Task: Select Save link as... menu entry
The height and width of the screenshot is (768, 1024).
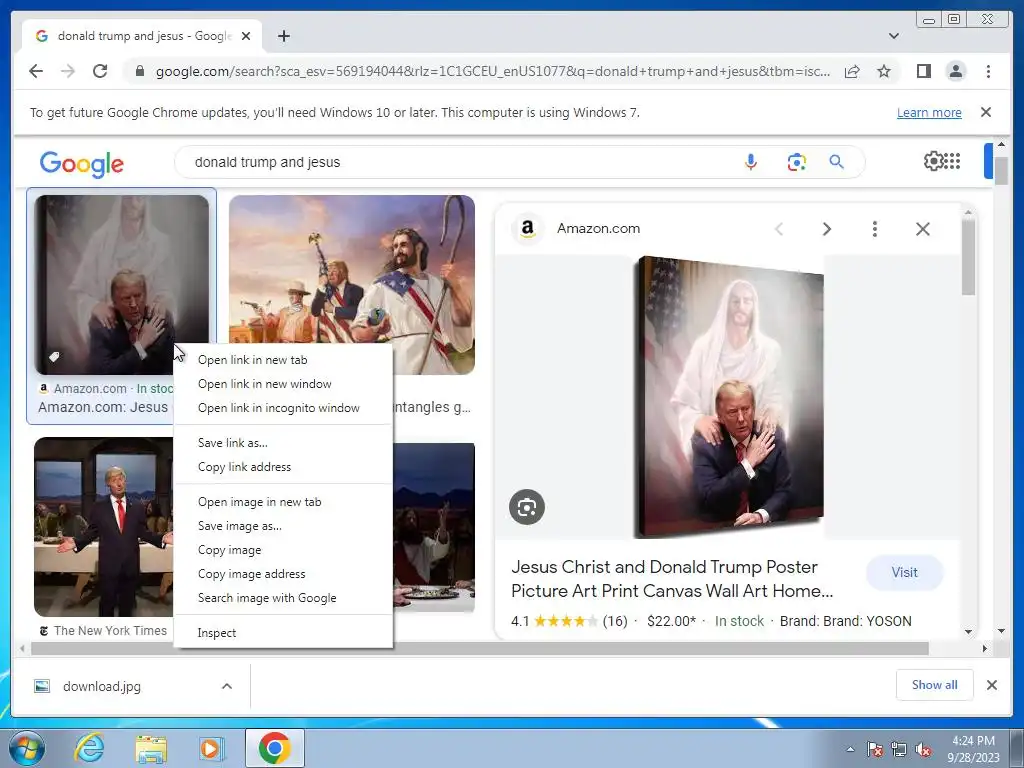Action: (283, 443)
